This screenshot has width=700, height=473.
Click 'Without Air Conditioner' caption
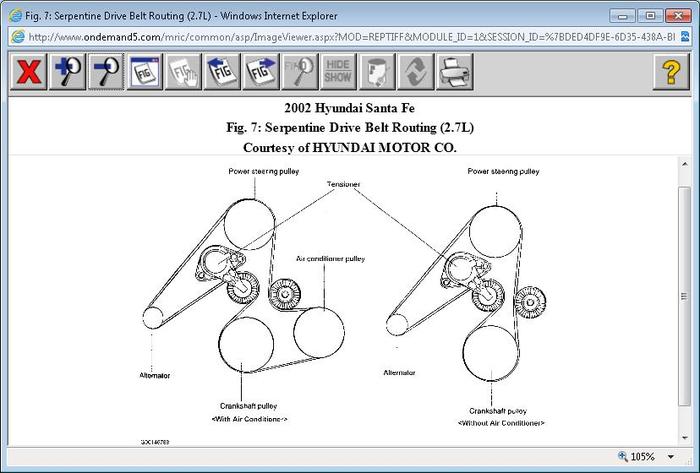(501, 423)
